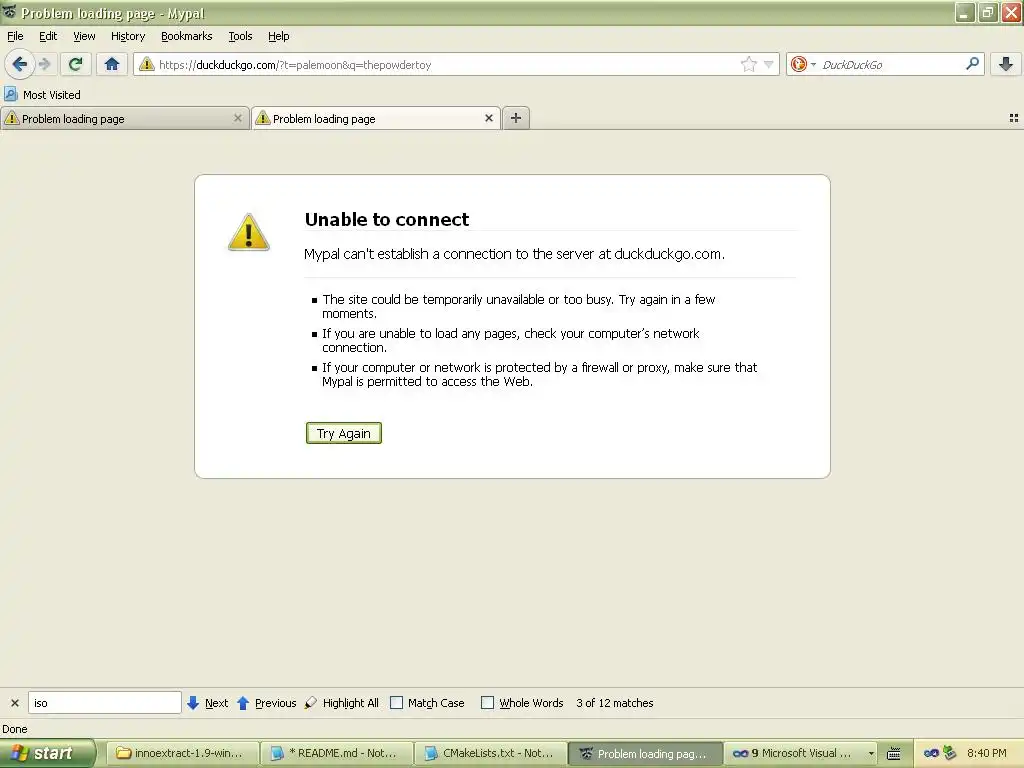
Task: Click the forward arrow navigation button
Action: tap(44, 64)
